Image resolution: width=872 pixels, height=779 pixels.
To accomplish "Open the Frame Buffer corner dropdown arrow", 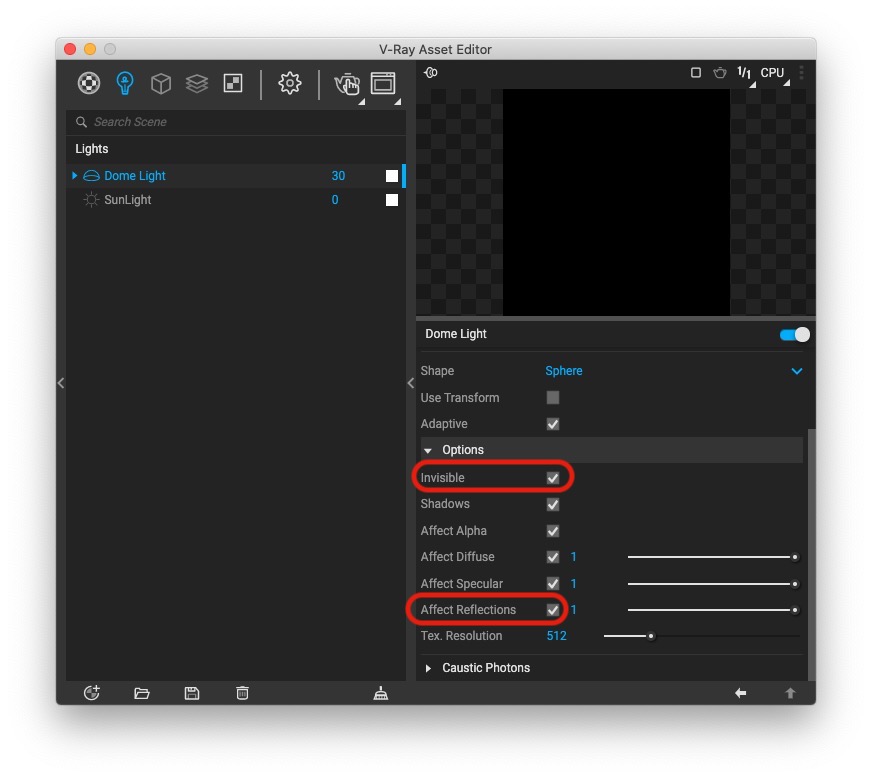I will click(x=398, y=102).
